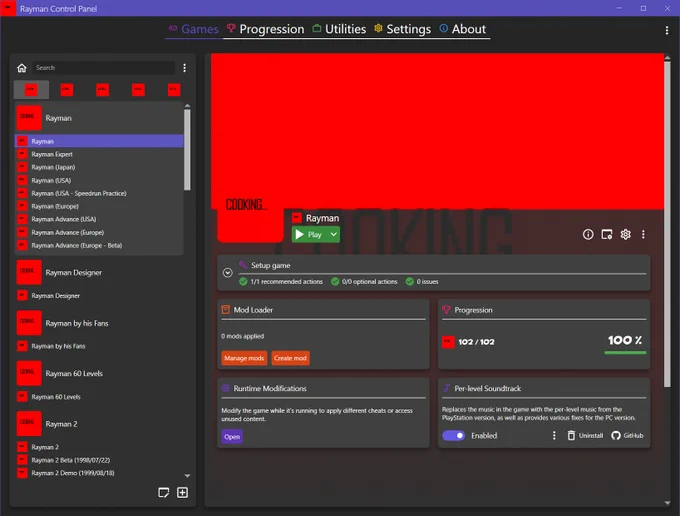Screen dimensions: 680x516
Task: Open the GitHub link icon
Action: tap(616, 435)
